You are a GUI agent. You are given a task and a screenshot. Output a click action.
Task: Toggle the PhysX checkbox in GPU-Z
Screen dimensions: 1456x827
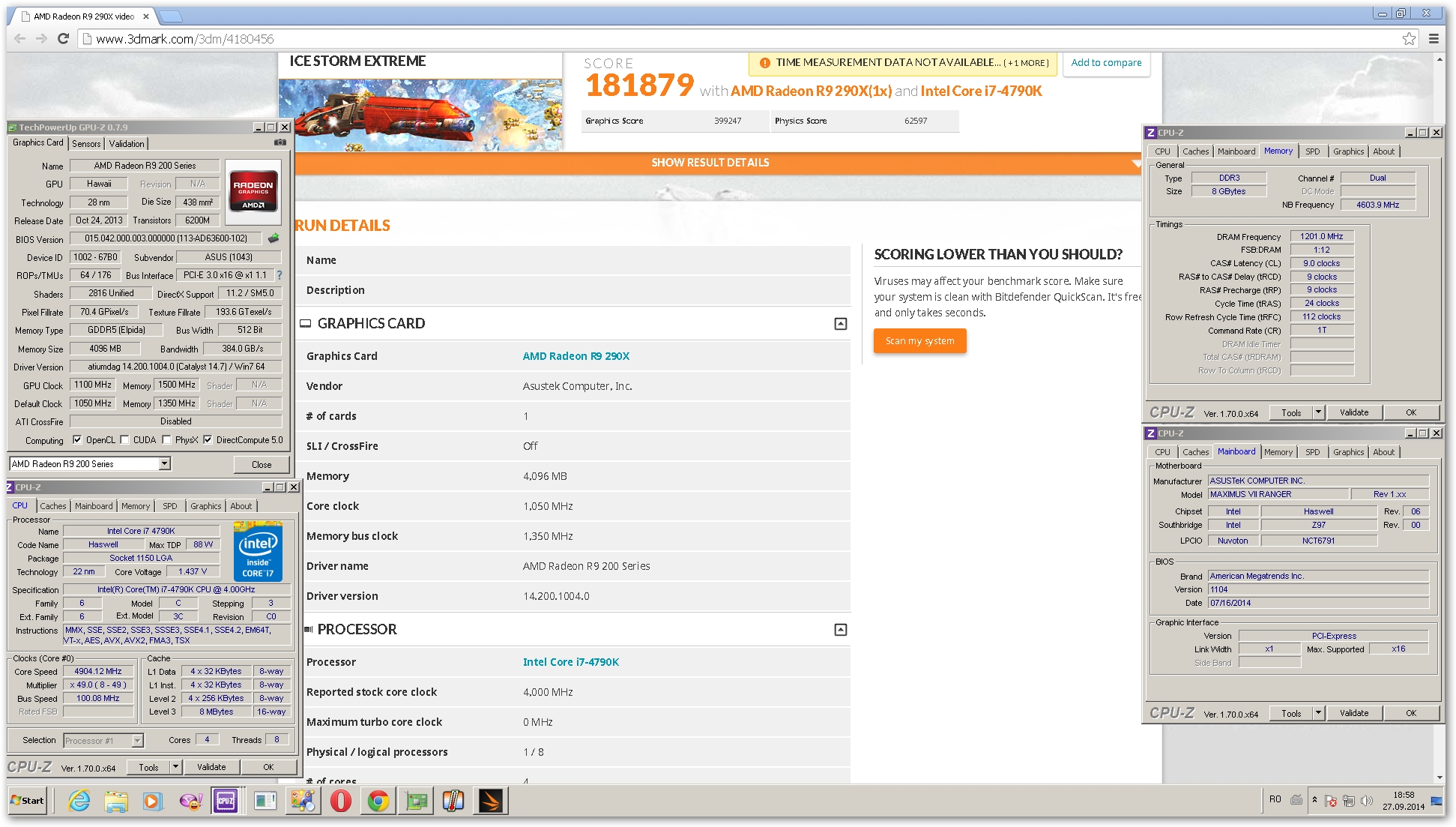coord(166,440)
